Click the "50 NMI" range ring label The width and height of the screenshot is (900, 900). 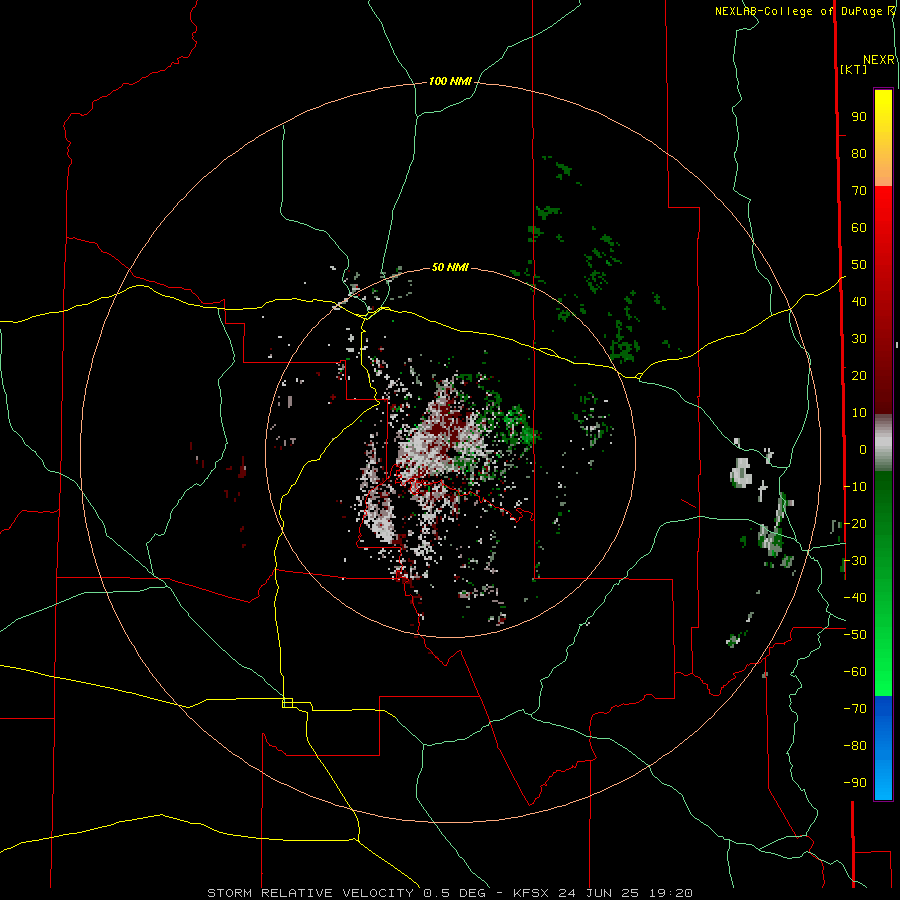point(450,267)
